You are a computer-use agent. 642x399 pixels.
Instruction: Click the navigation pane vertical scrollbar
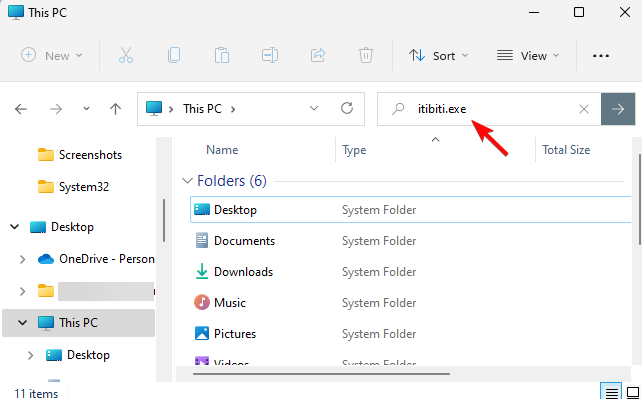click(x=164, y=220)
